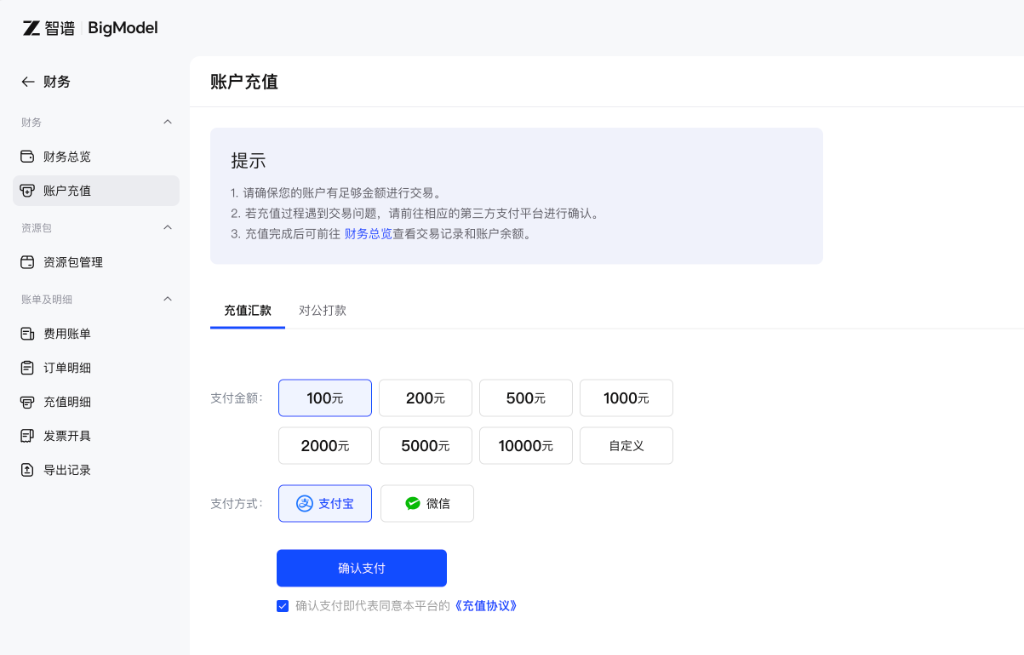Open the 《充值协议》 link
The height and width of the screenshot is (655, 1024).
coord(486,606)
